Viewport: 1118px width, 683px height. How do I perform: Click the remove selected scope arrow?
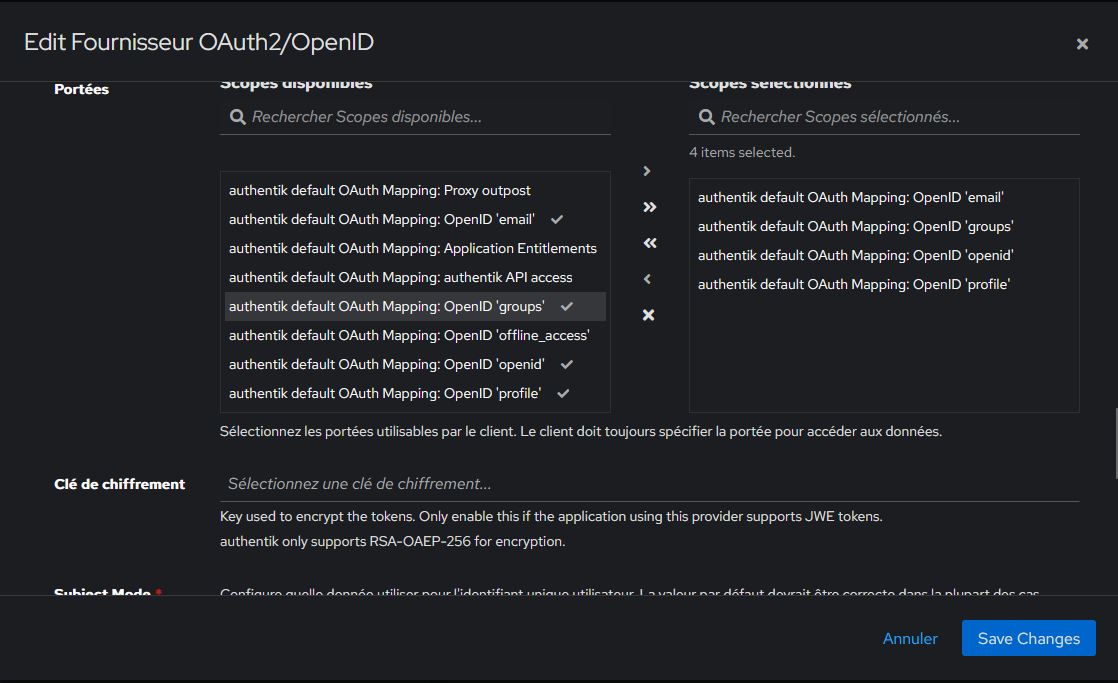pyautogui.click(x=647, y=279)
